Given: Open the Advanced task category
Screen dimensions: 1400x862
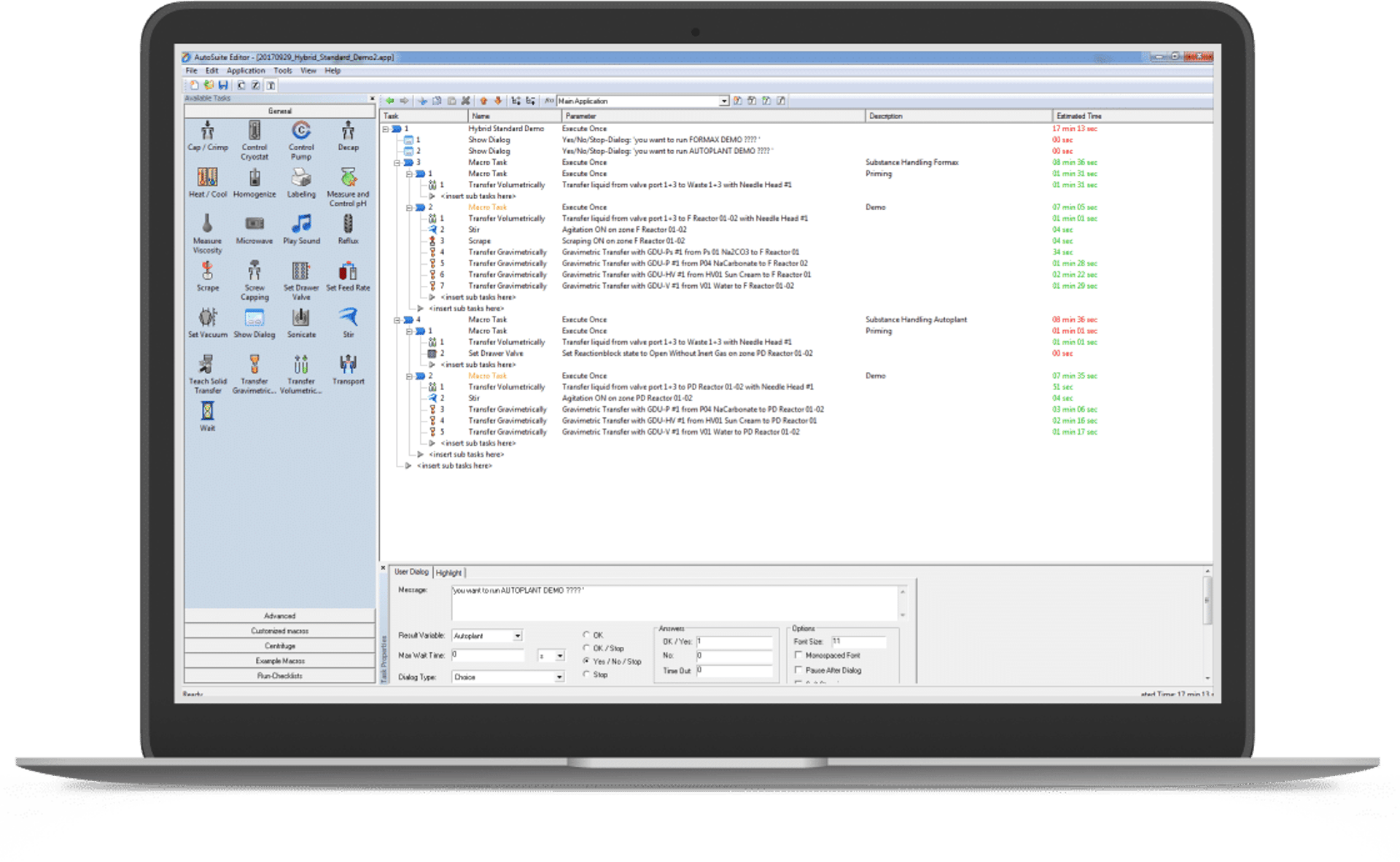Looking at the screenshot, I should click(x=280, y=616).
